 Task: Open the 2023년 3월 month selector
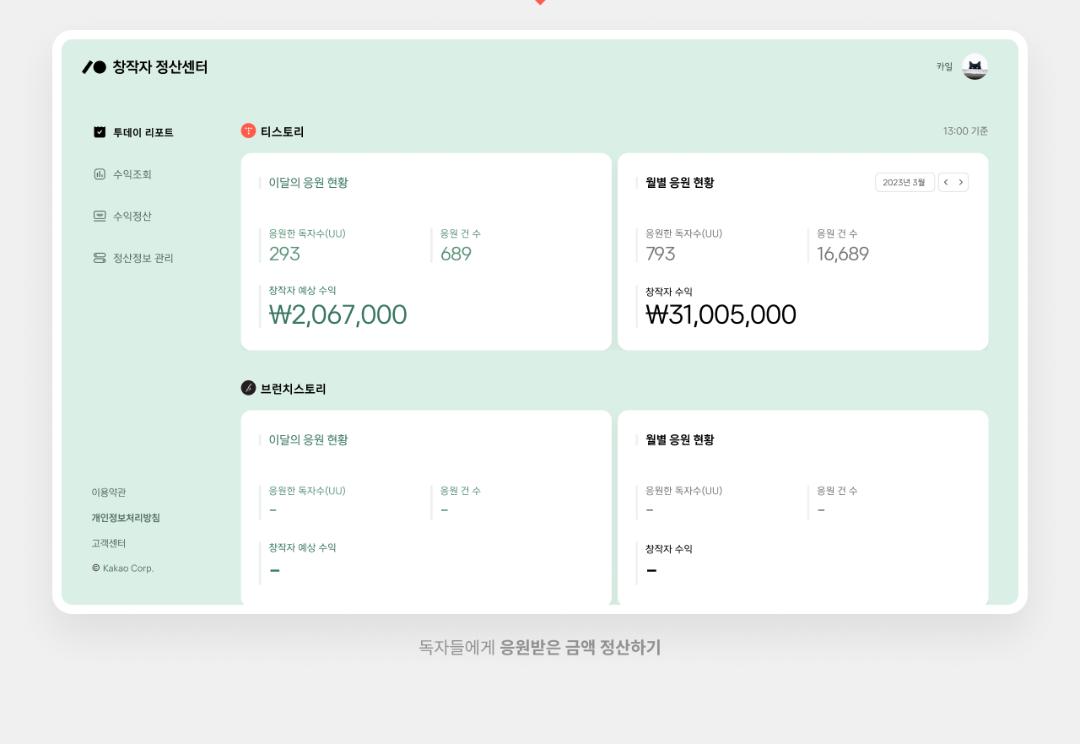click(904, 182)
